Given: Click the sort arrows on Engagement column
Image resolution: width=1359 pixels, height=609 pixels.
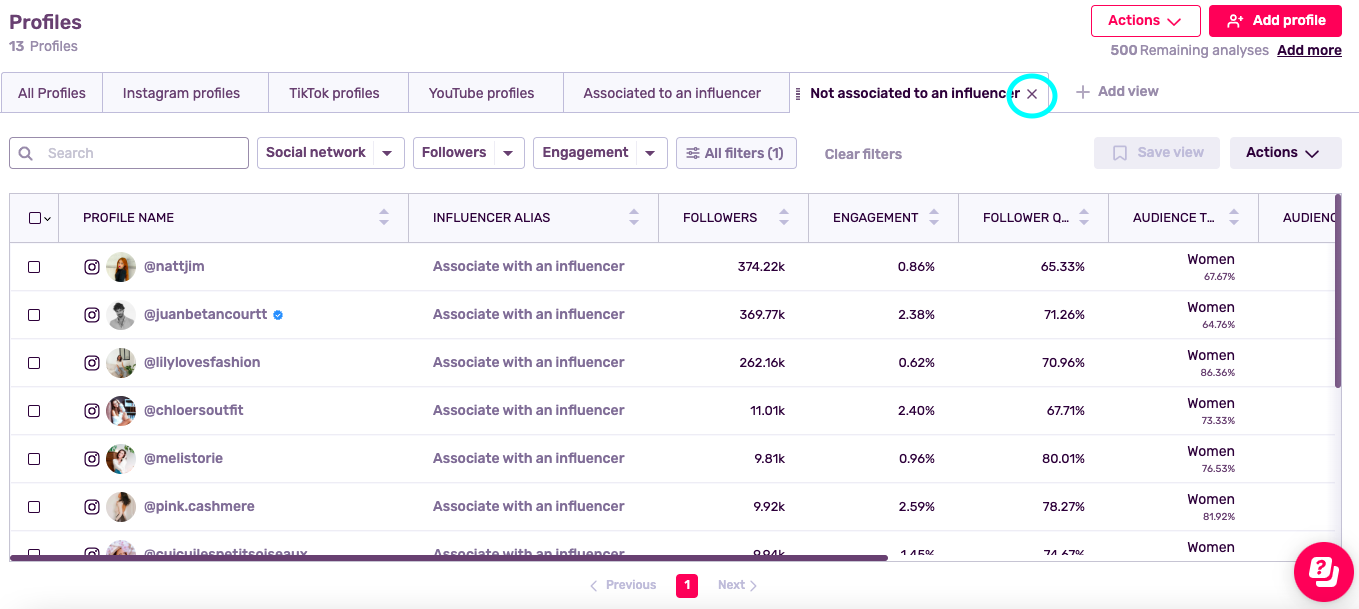Looking at the screenshot, I should click(934, 217).
